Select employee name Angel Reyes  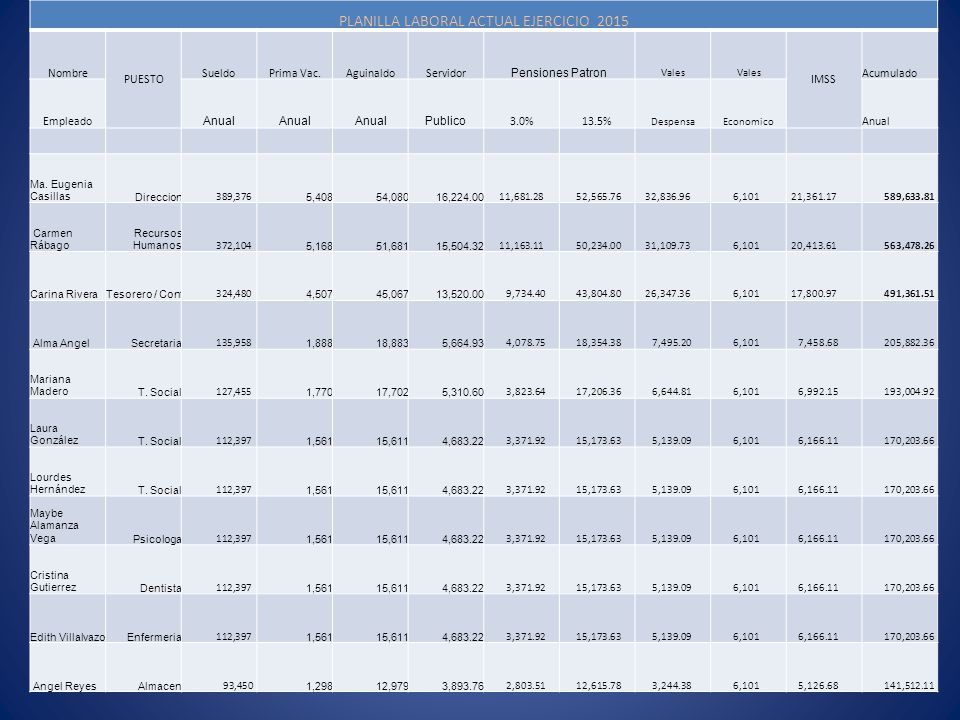(x=64, y=686)
